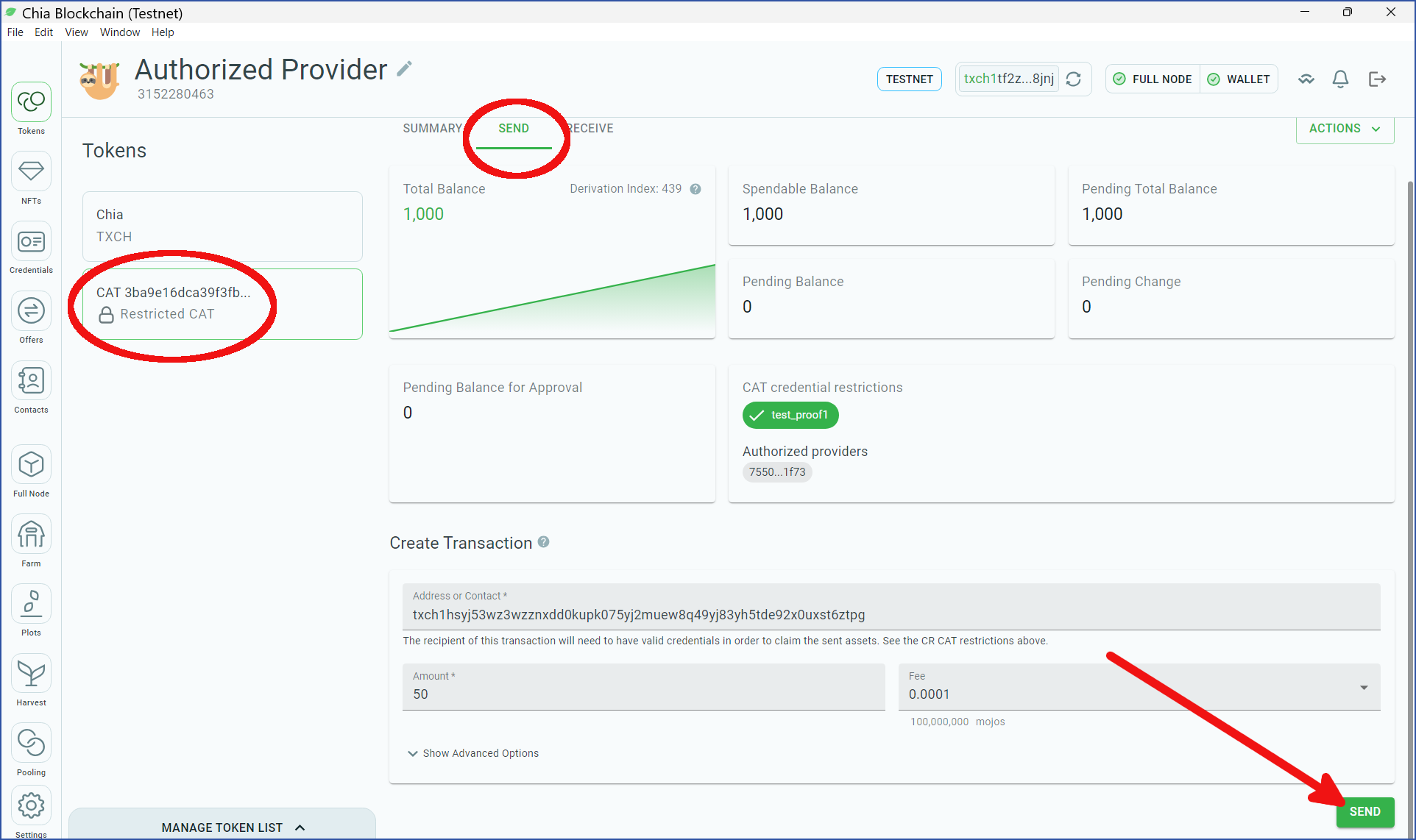Select the Send tab

click(x=514, y=129)
